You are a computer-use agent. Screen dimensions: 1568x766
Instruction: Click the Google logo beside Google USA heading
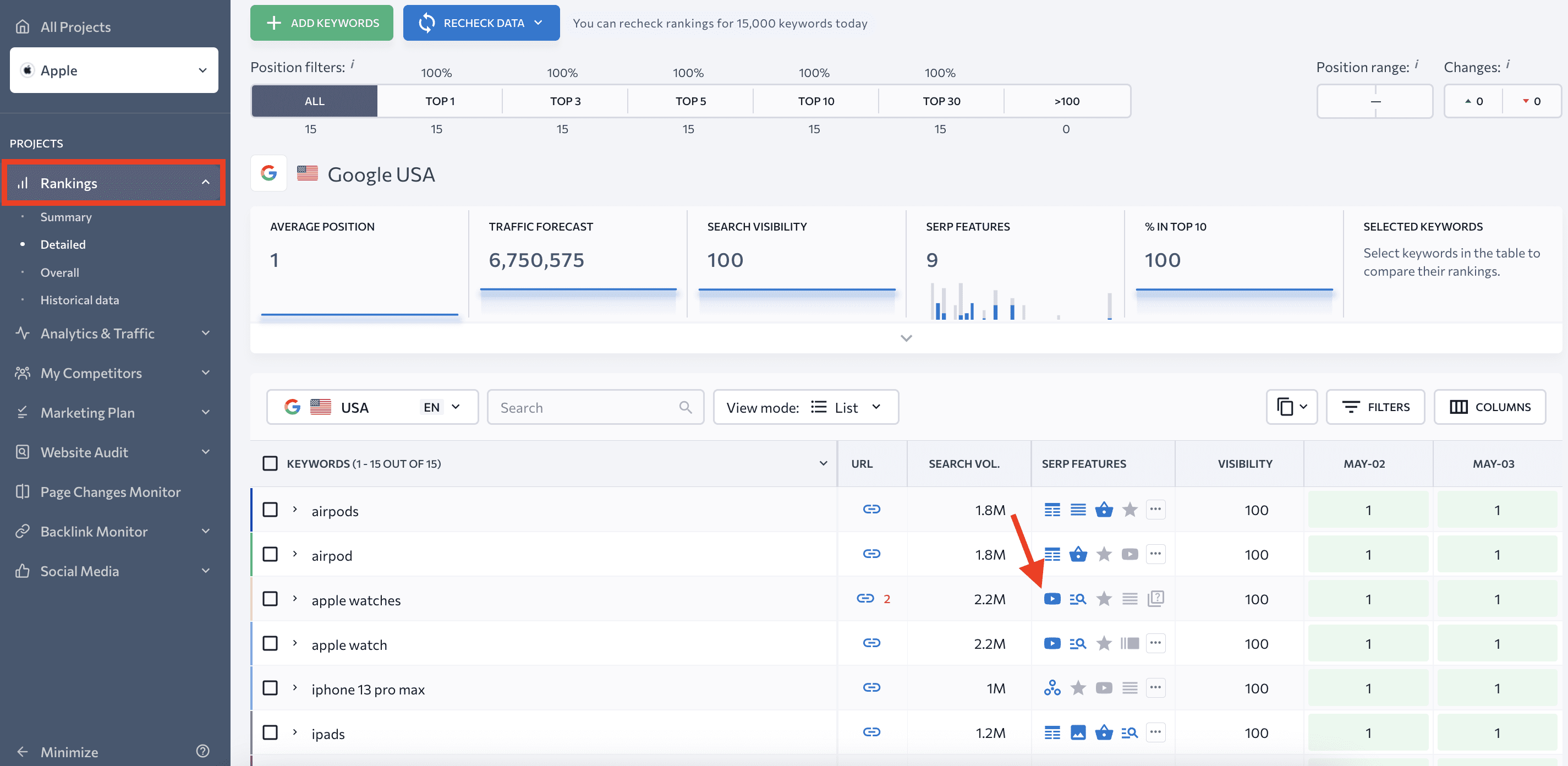[x=268, y=173]
